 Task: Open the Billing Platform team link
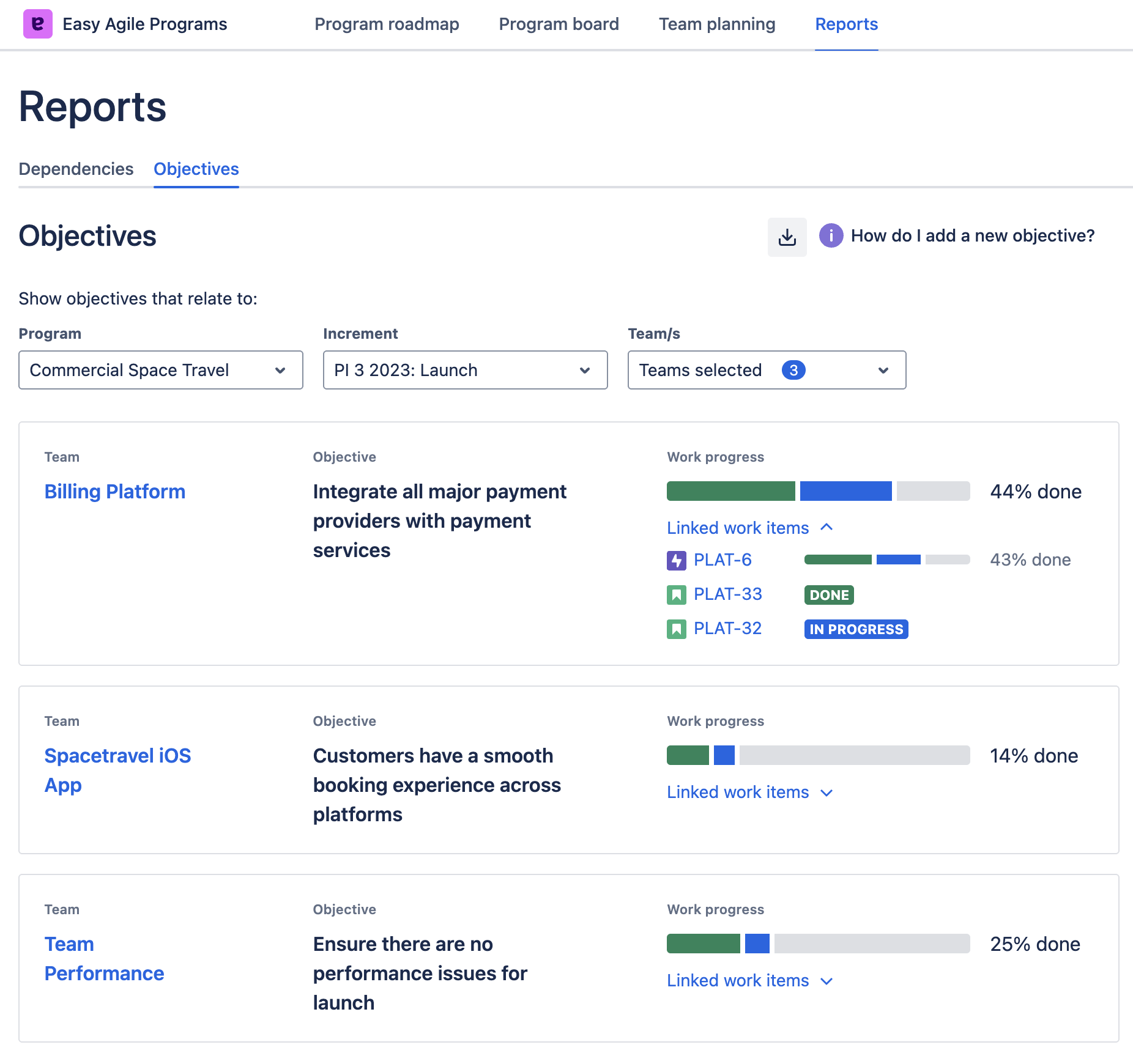[x=115, y=492]
